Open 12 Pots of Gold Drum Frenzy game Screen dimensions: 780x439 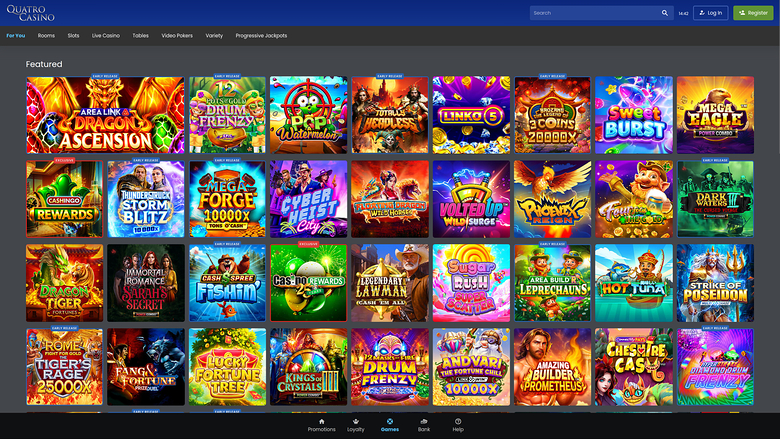click(227, 115)
